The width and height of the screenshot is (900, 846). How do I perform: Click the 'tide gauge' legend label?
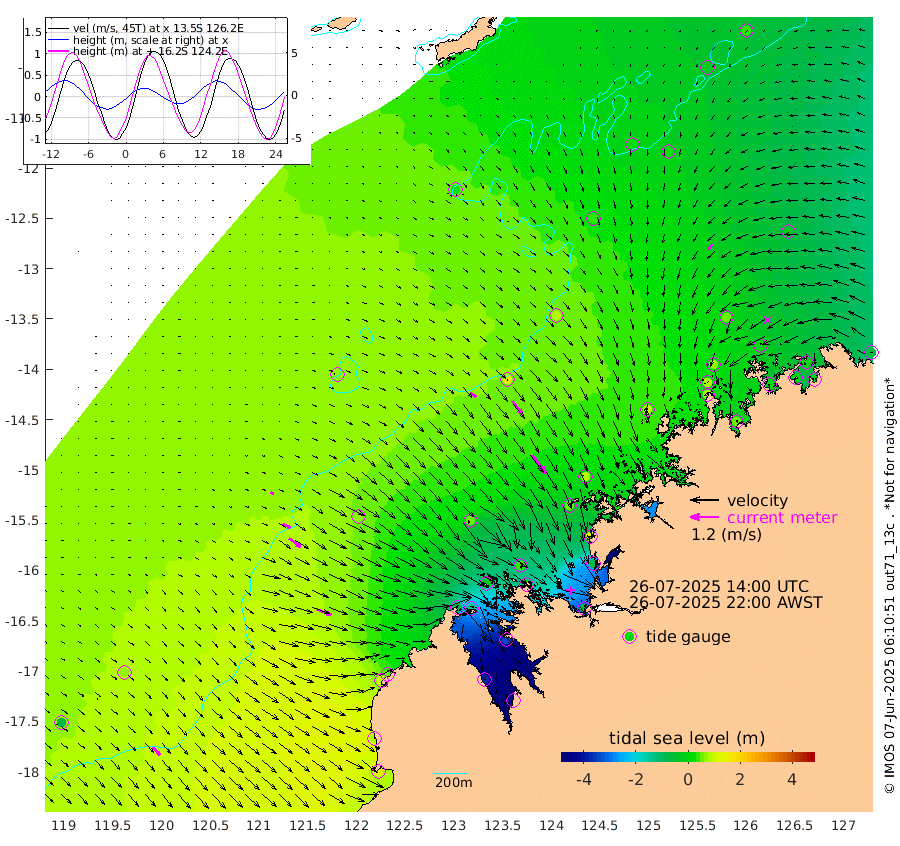688,637
